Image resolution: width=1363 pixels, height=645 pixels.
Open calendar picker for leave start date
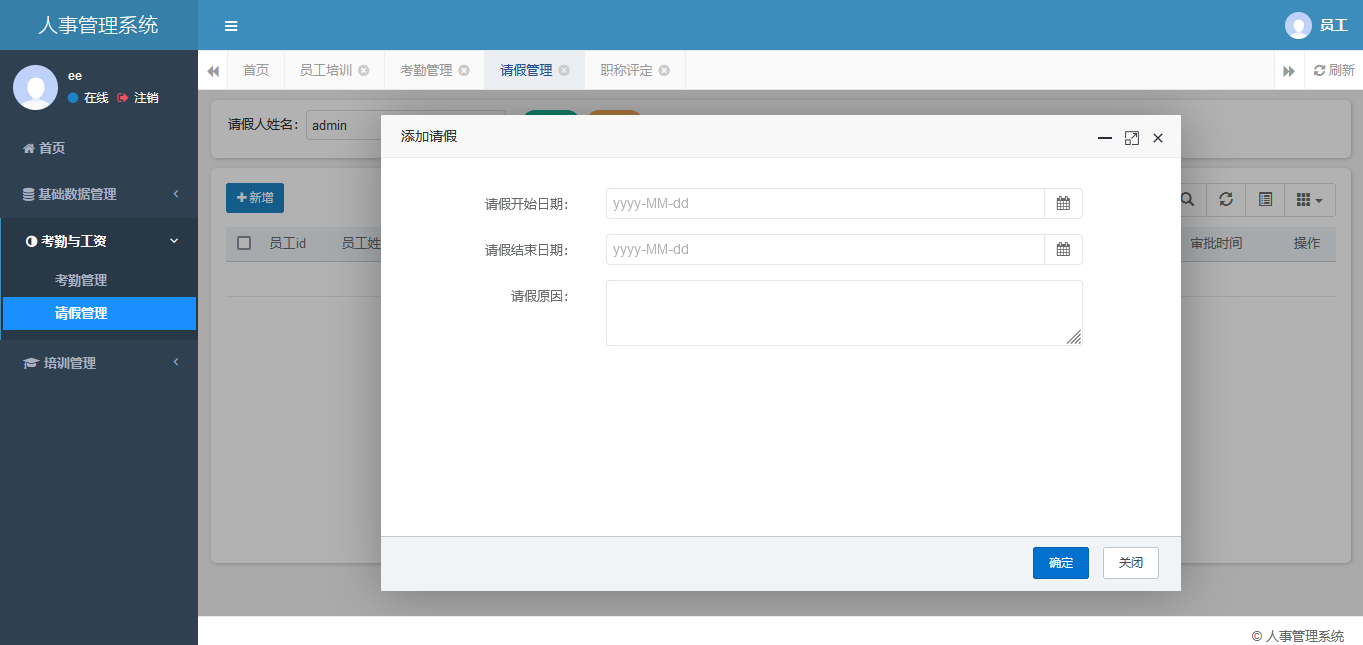(x=1063, y=203)
